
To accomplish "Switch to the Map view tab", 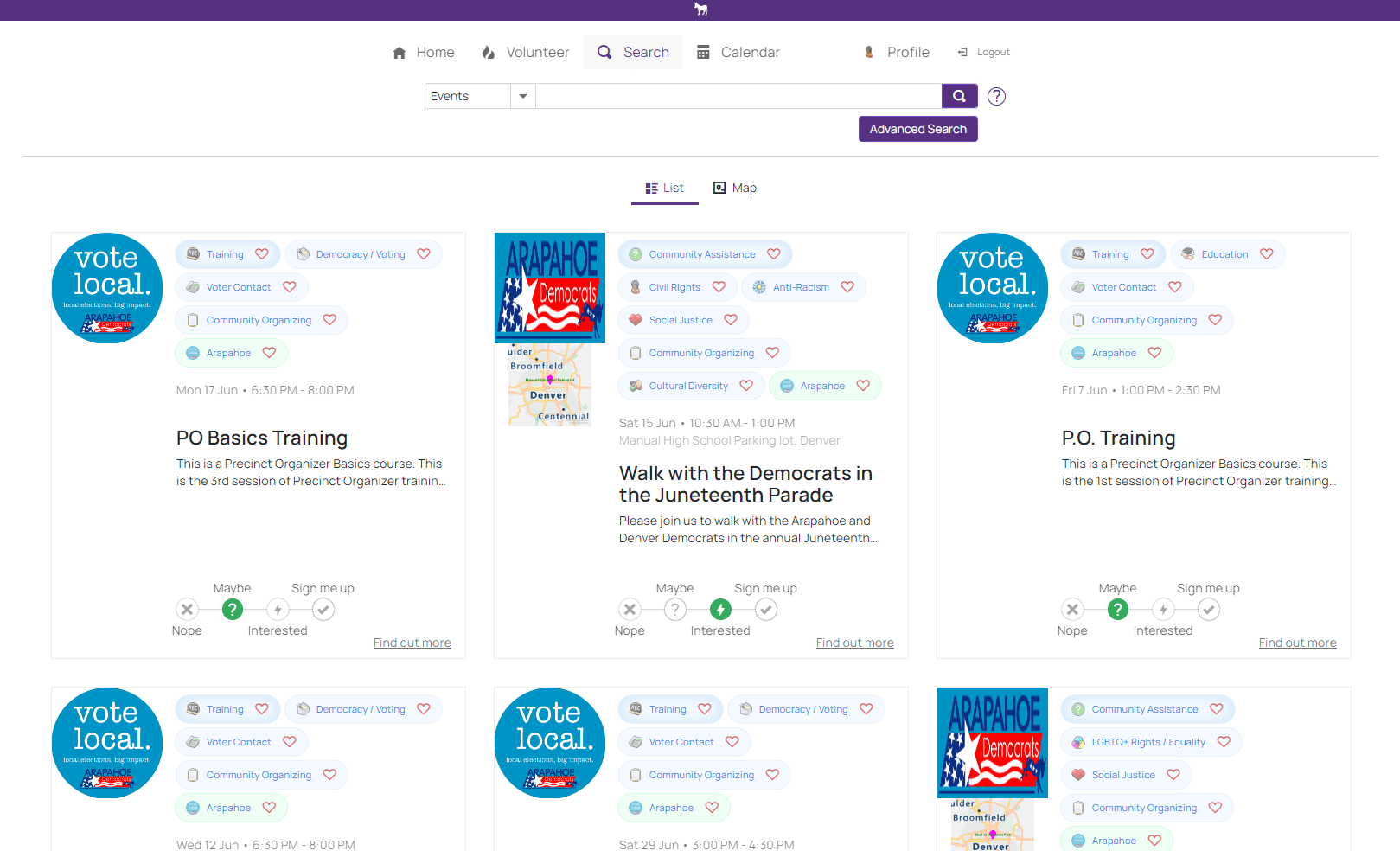I will coord(734,188).
